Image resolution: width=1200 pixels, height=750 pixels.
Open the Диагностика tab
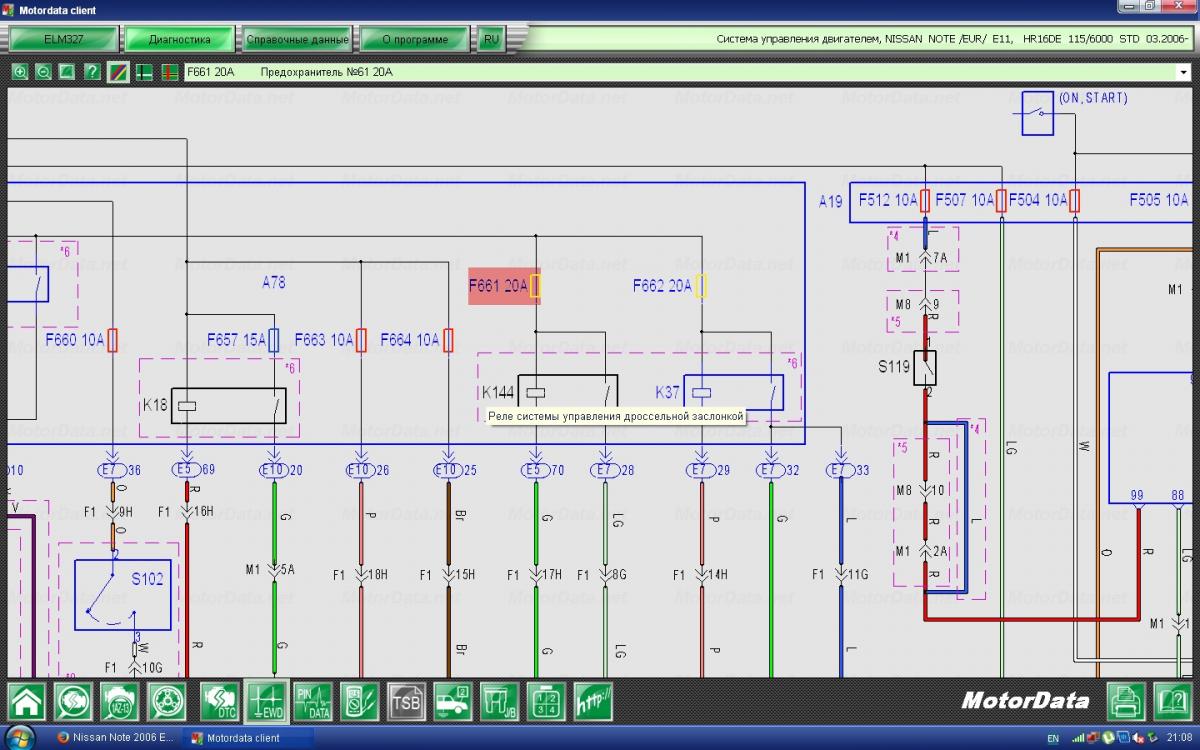[180, 40]
